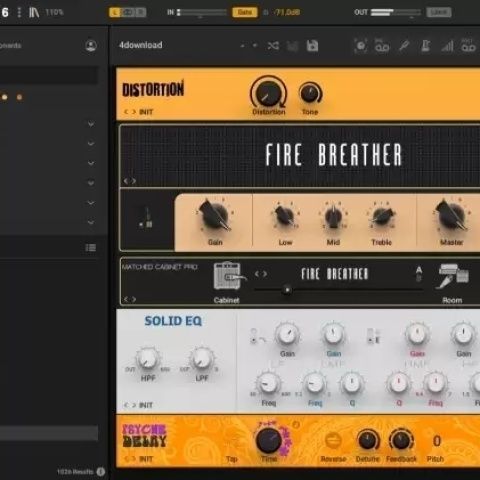Image resolution: width=480 pixels, height=480 pixels.
Task: Toggle the Limit button
Action: [439, 12]
